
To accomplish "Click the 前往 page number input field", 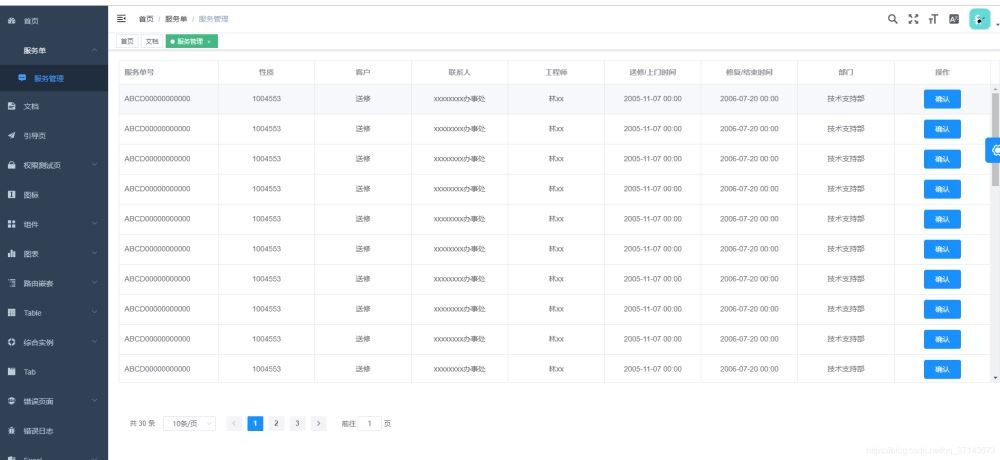I will pyautogui.click(x=369, y=424).
